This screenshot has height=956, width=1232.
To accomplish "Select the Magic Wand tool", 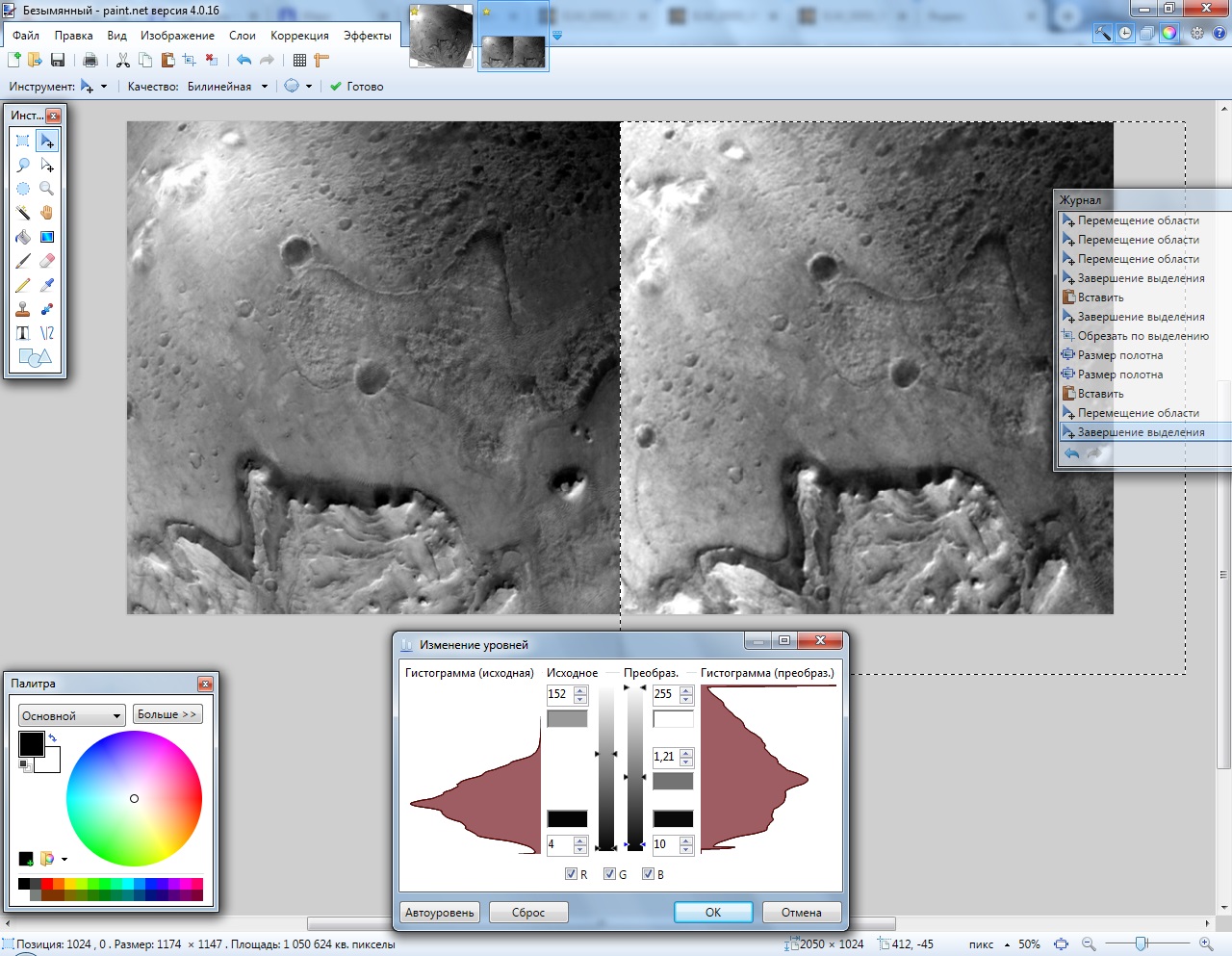I will pyautogui.click(x=23, y=213).
